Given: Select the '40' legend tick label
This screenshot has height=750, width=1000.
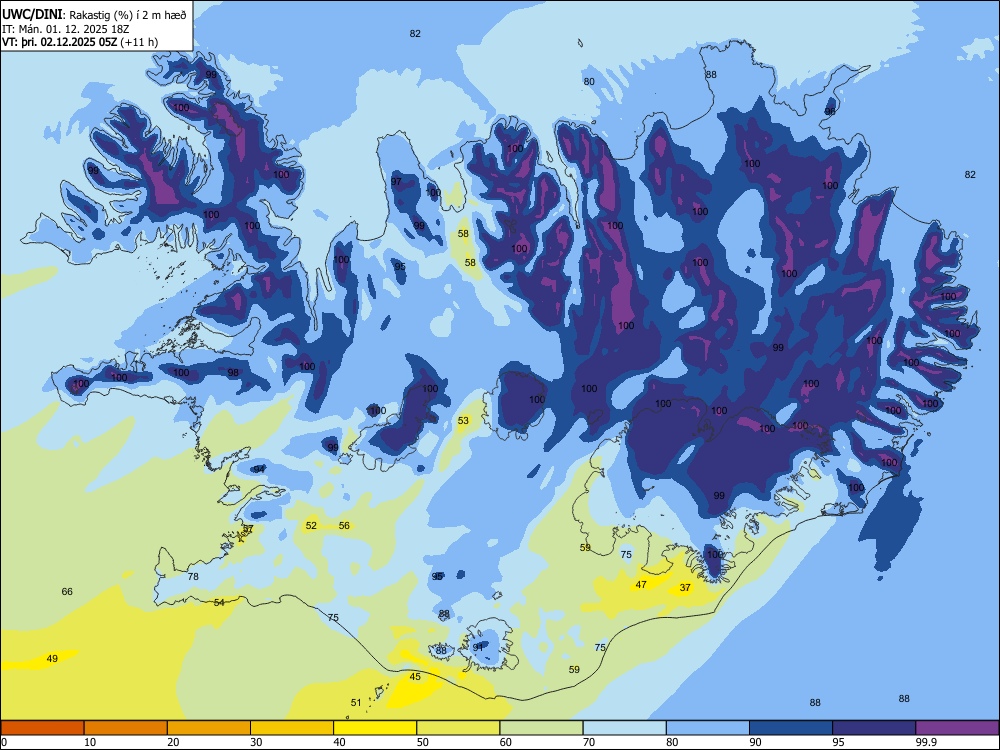Looking at the screenshot, I should coord(339,742).
